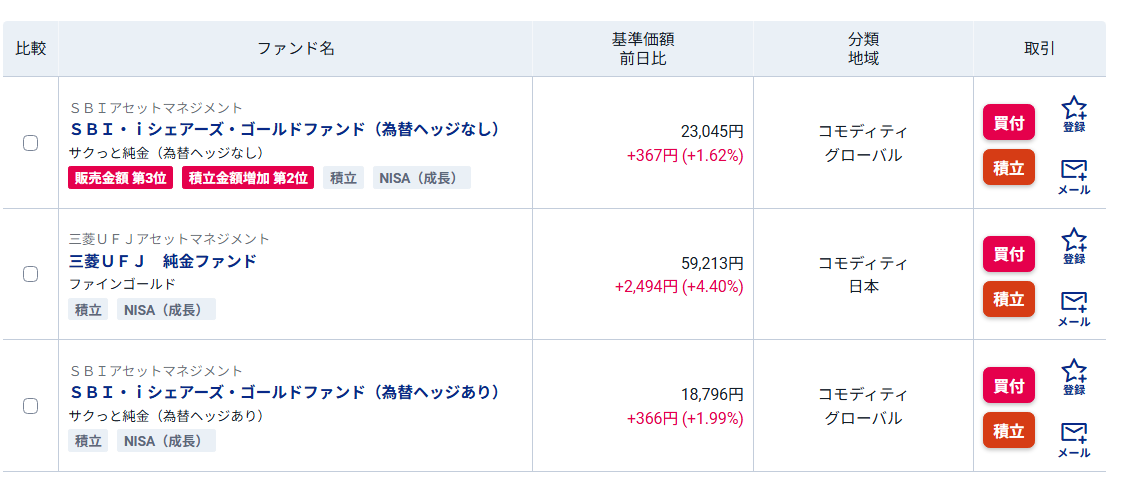Click the 積立金額増加 第2位 ranking badge
This screenshot has width=1133, height=478.
248,178
